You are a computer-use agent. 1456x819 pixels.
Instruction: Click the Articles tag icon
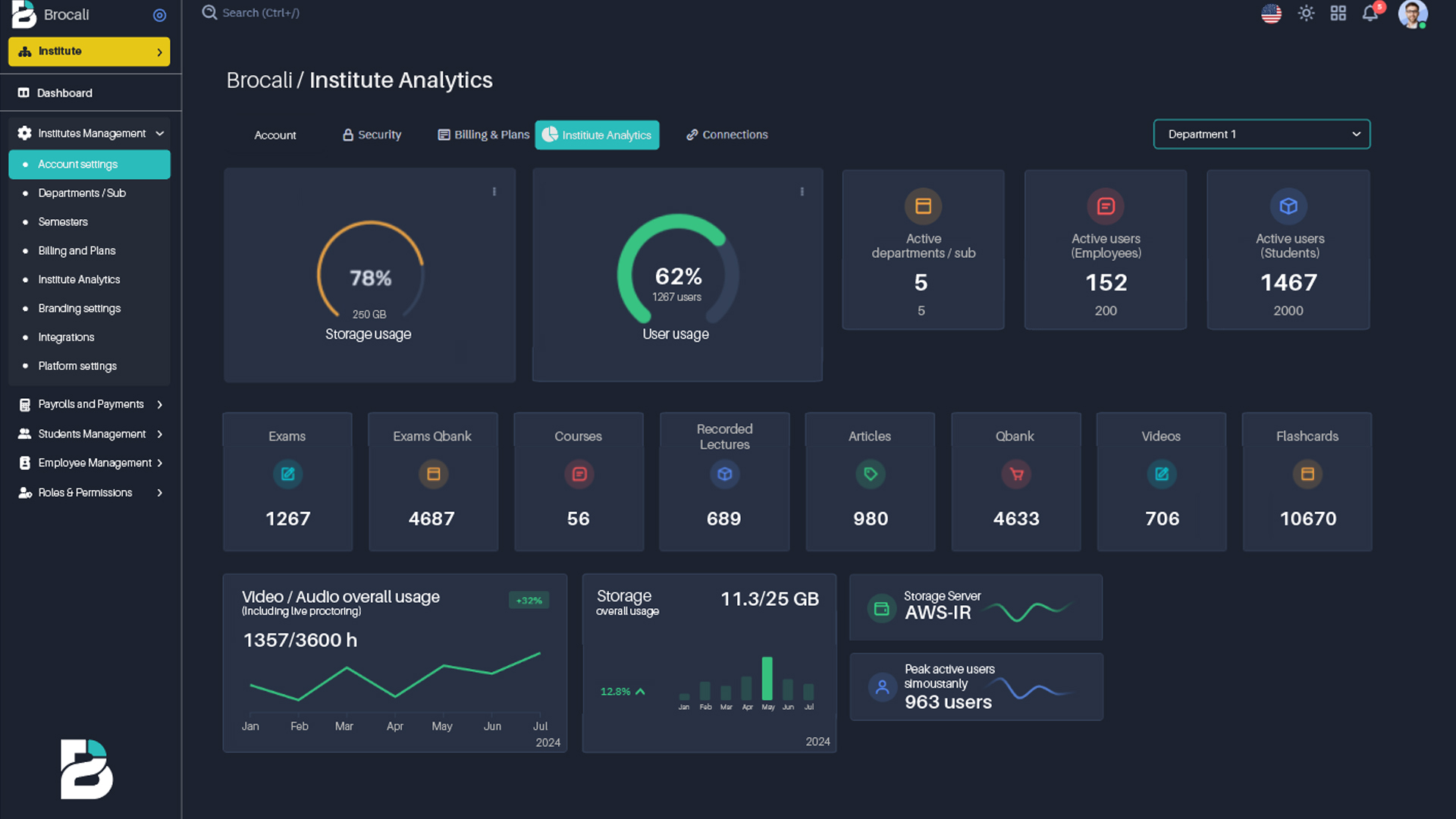click(x=871, y=474)
